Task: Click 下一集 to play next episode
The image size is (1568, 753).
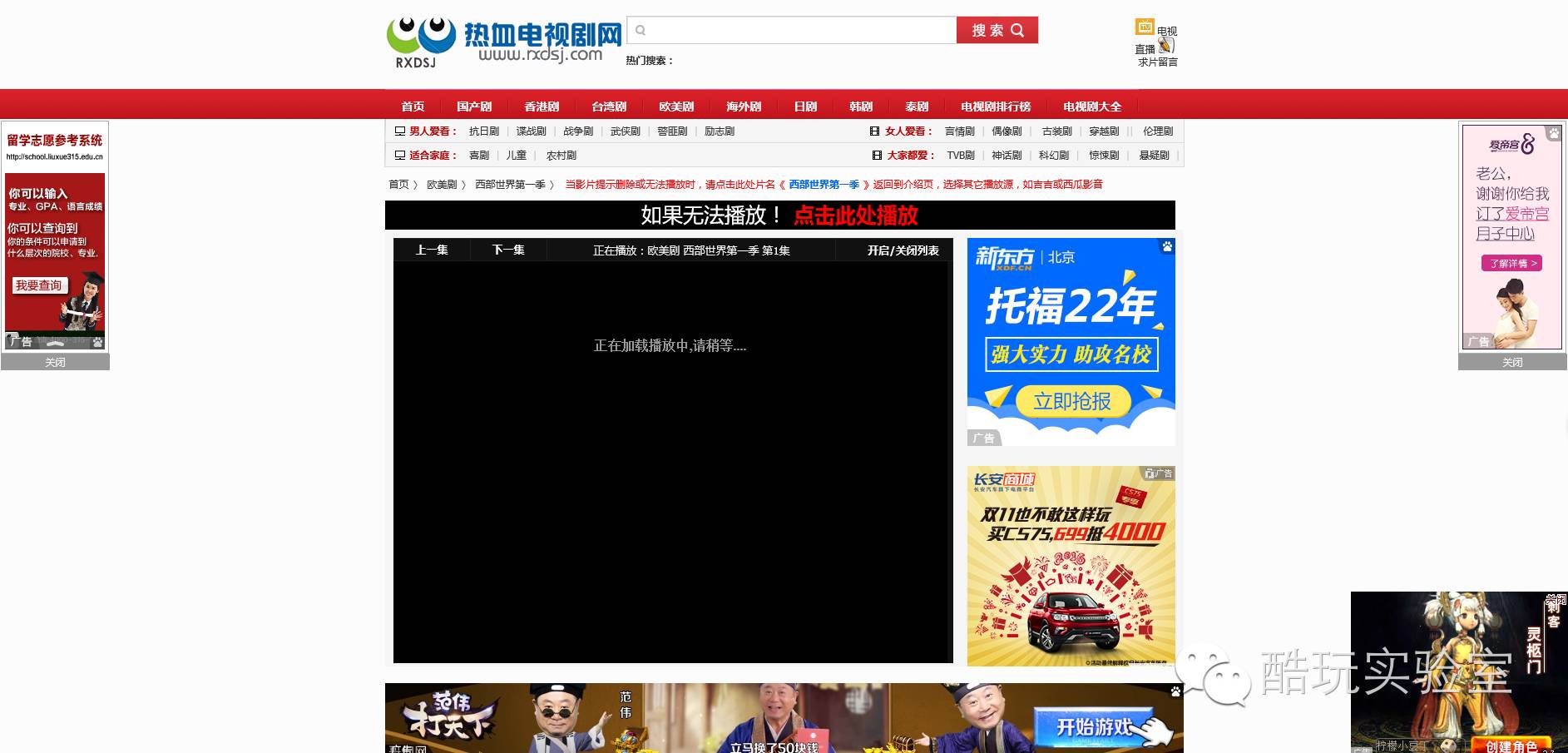Action: (507, 250)
